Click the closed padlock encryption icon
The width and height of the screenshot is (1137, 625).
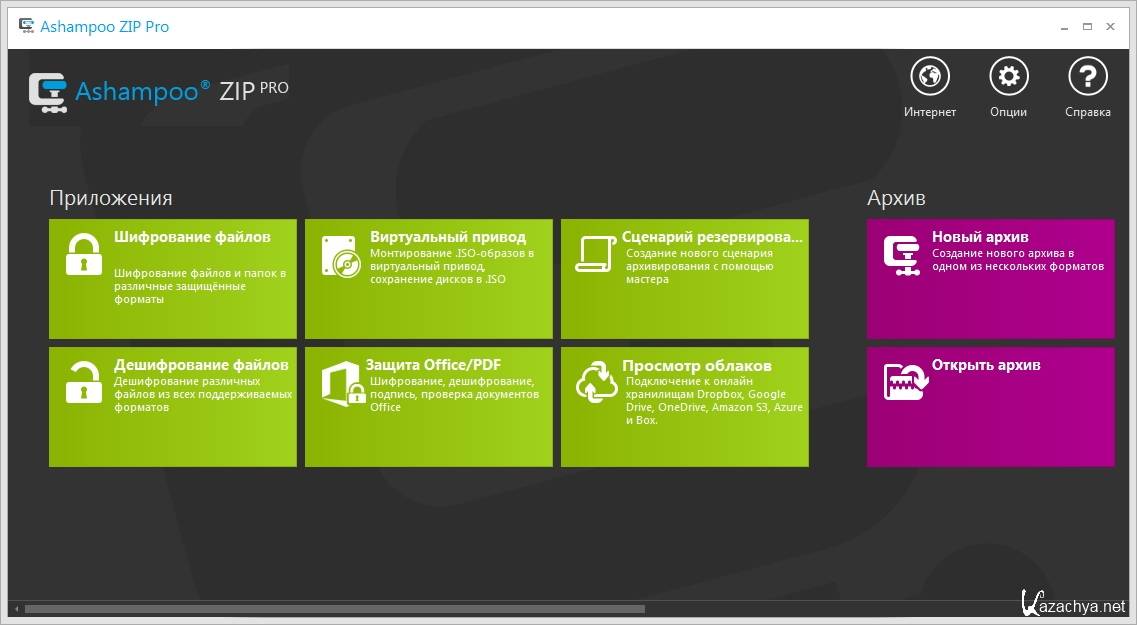click(x=84, y=255)
